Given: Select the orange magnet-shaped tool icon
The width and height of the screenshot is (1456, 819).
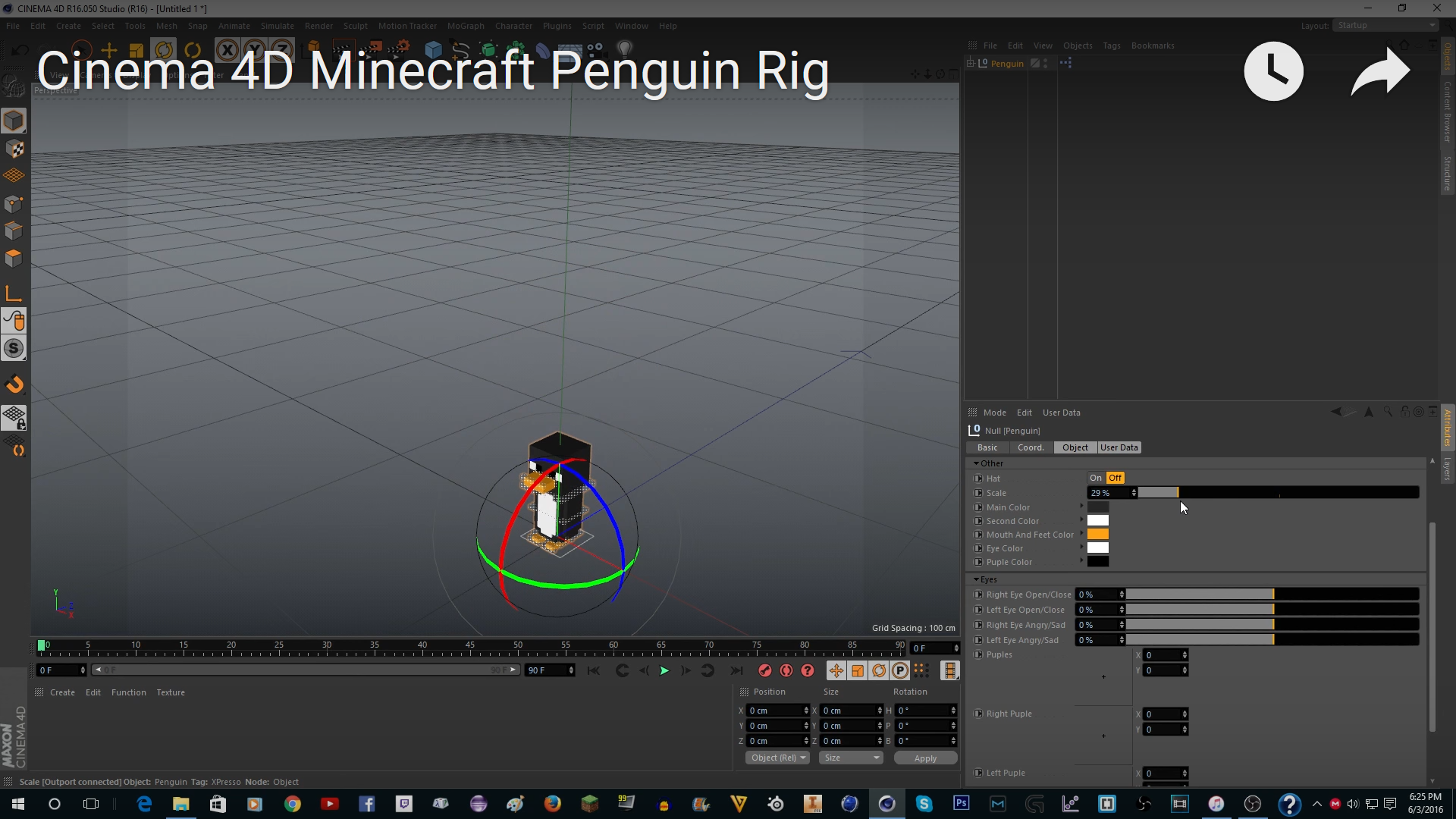Looking at the screenshot, I should (x=14, y=384).
